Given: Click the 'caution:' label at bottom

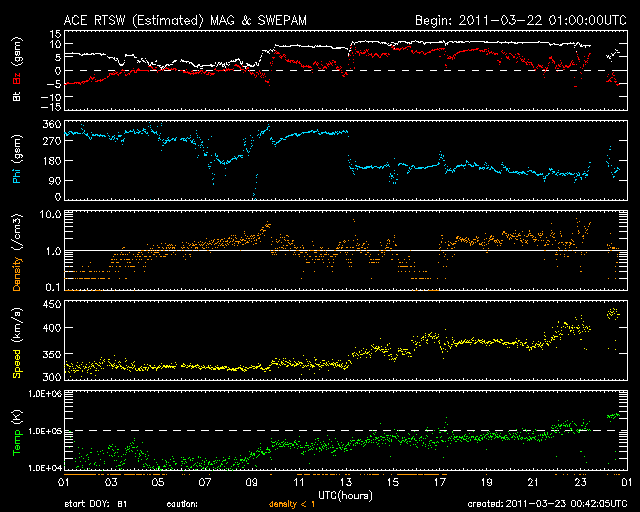Looking at the screenshot, I should 182,504.
